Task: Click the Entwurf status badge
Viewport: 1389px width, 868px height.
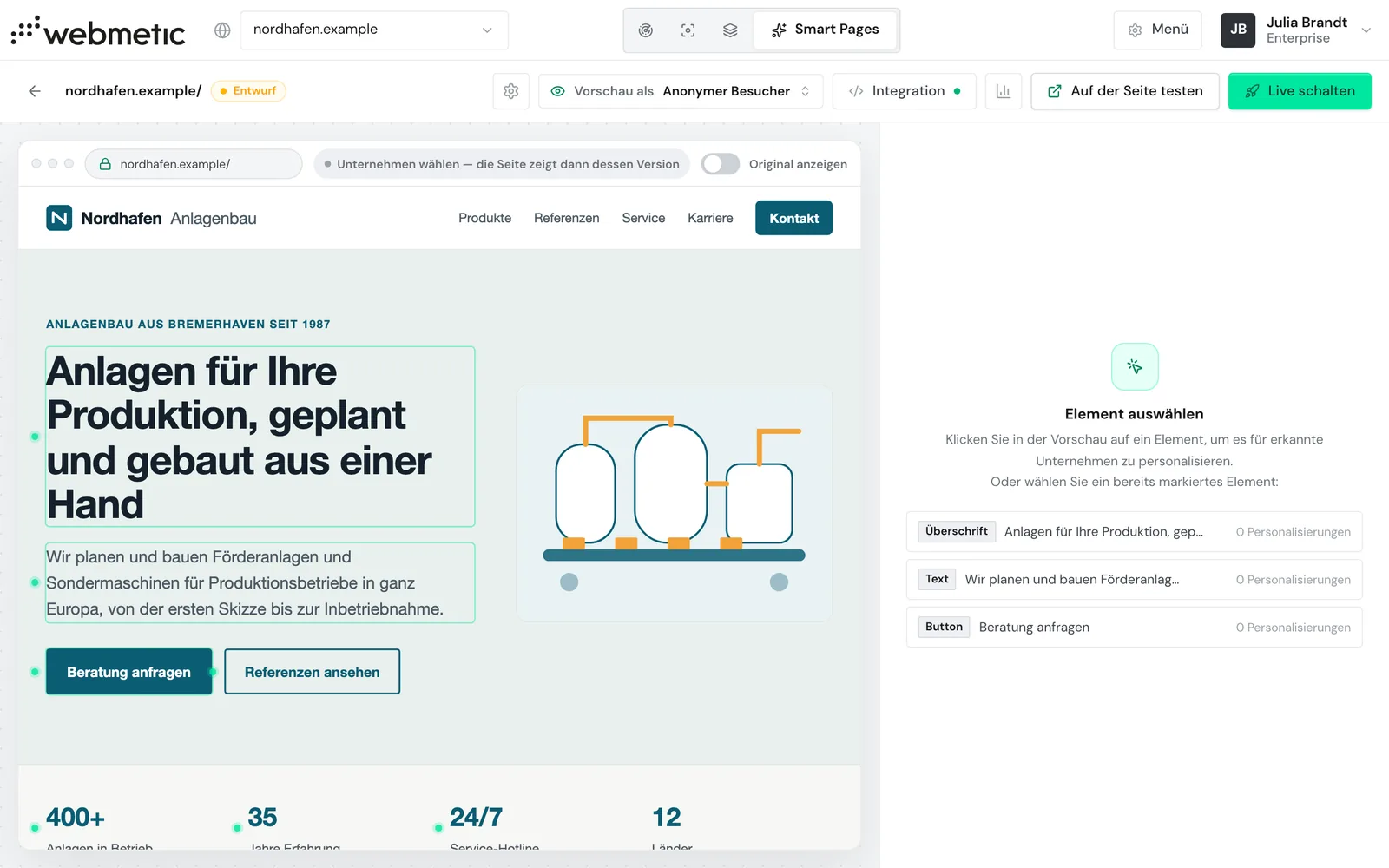Action: (248, 90)
